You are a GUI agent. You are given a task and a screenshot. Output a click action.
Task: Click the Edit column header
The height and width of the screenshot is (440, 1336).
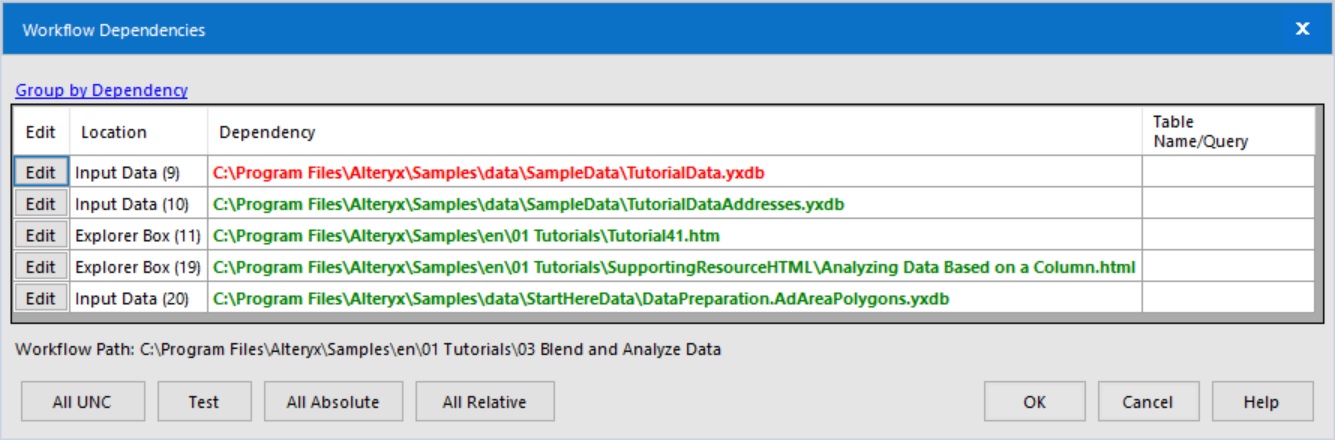(41, 132)
